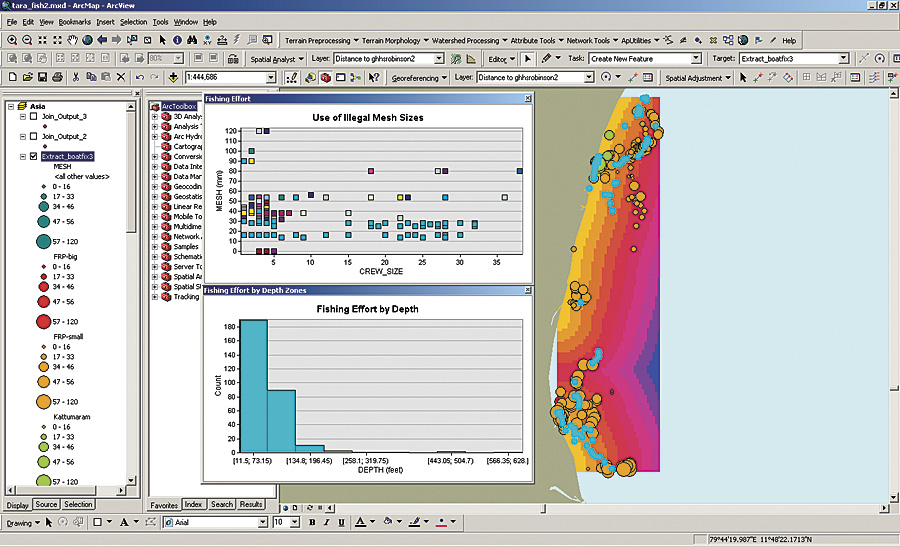Click the Add Data button icon
This screenshot has height=547, width=900.
(x=174, y=77)
